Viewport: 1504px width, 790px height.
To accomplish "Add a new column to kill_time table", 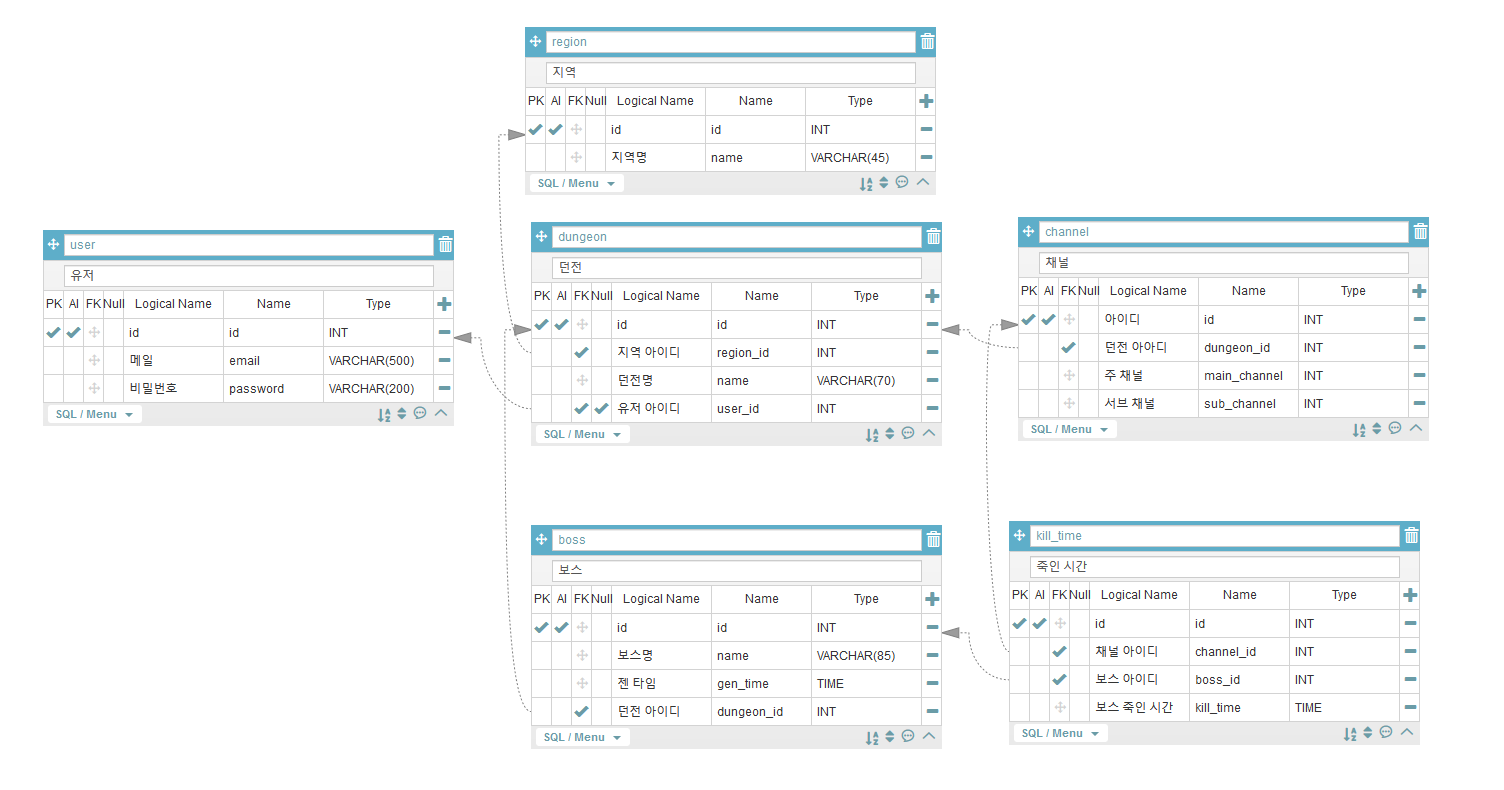I will point(1410,595).
